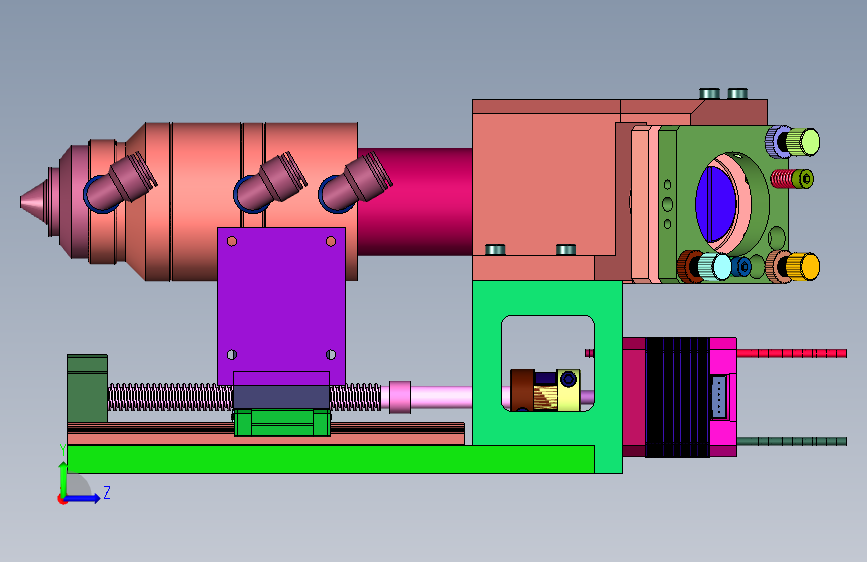Pick the blue lens in the mirror mount
867x562 pixels.
pyautogui.click(x=715, y=203)
